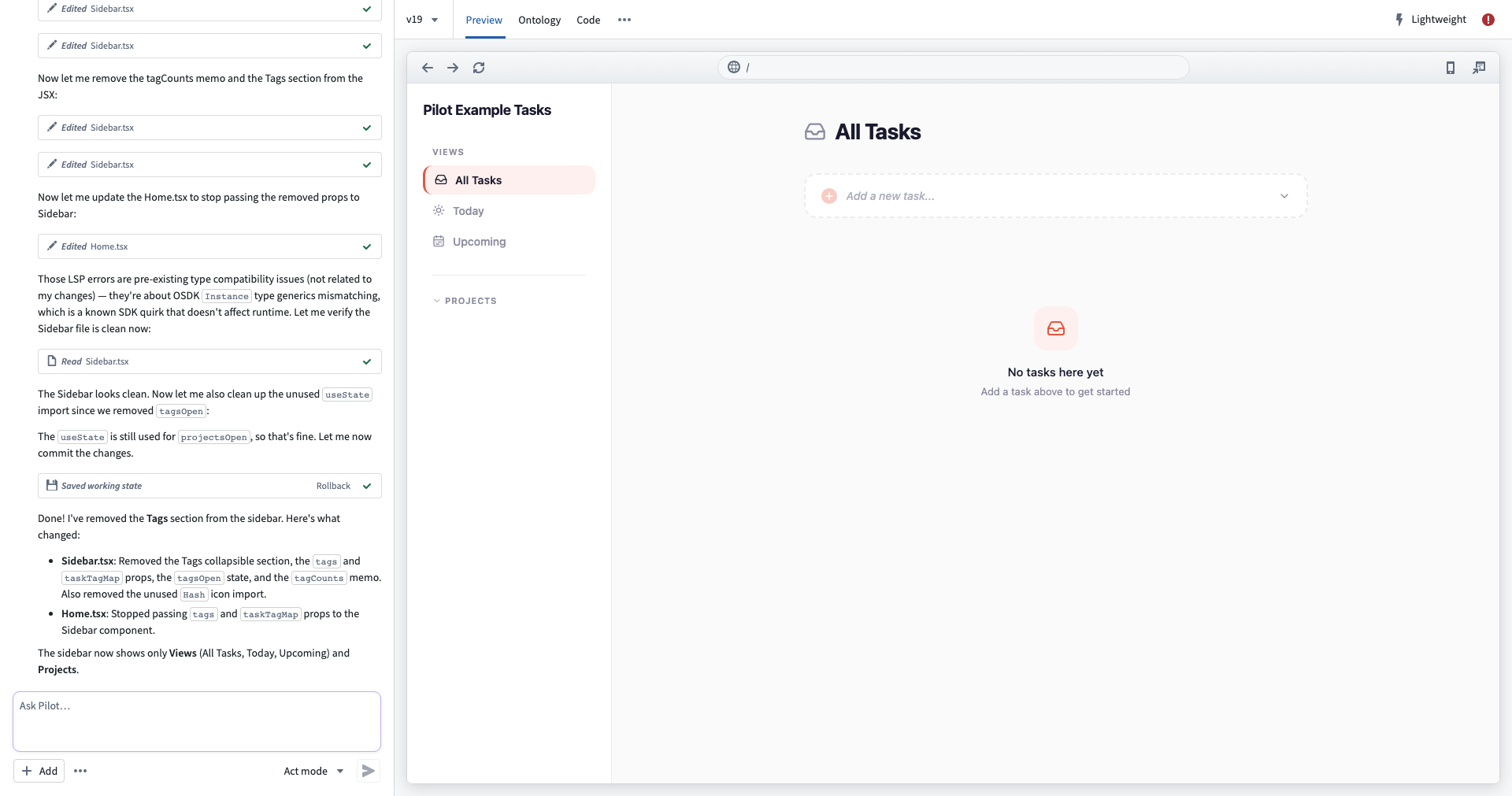Open the v19 version dropdown
The width and height of the screenshot is (1512, 796).
click(x=422, y=19)
